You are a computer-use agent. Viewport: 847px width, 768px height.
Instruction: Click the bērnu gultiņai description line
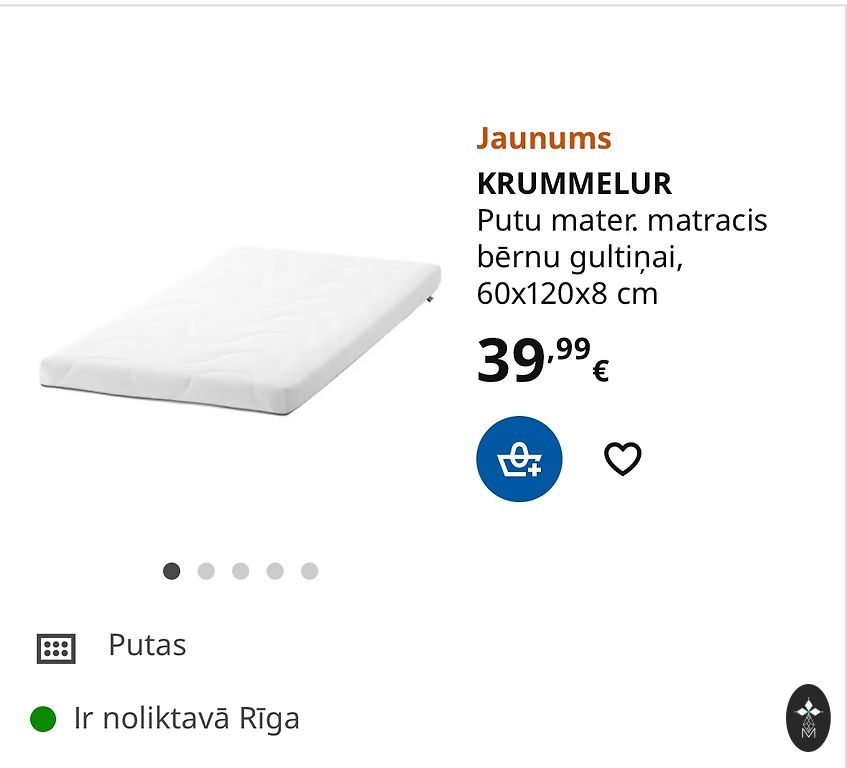click(x=580, y=258)
